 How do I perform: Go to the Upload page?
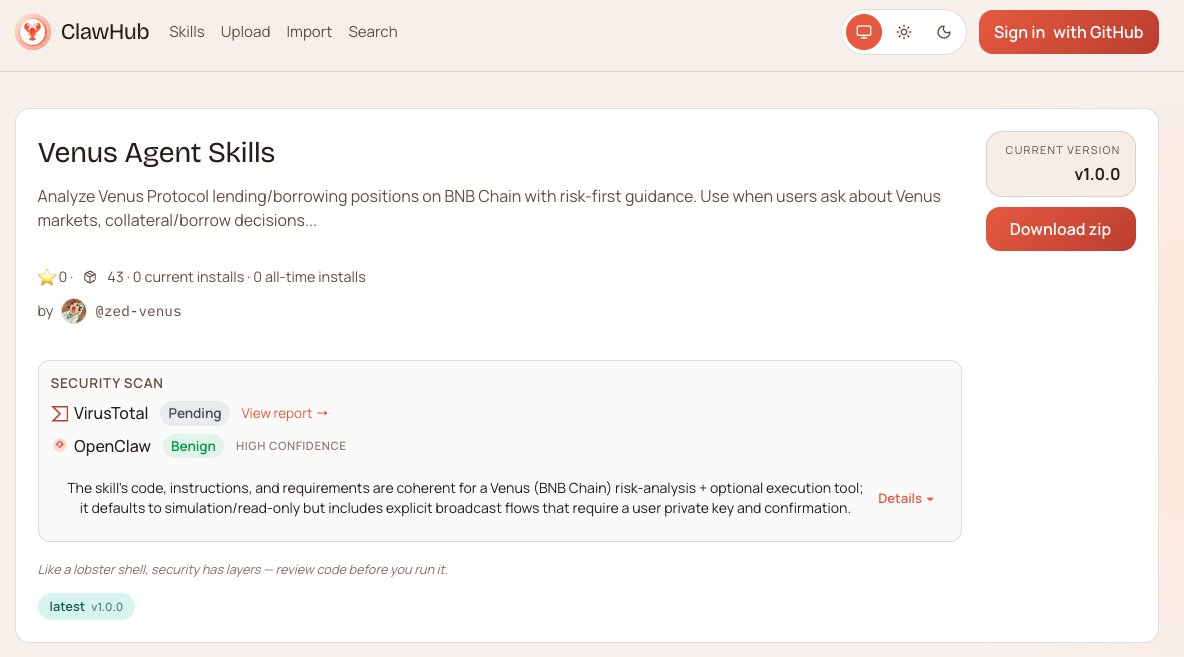(245, 32)
